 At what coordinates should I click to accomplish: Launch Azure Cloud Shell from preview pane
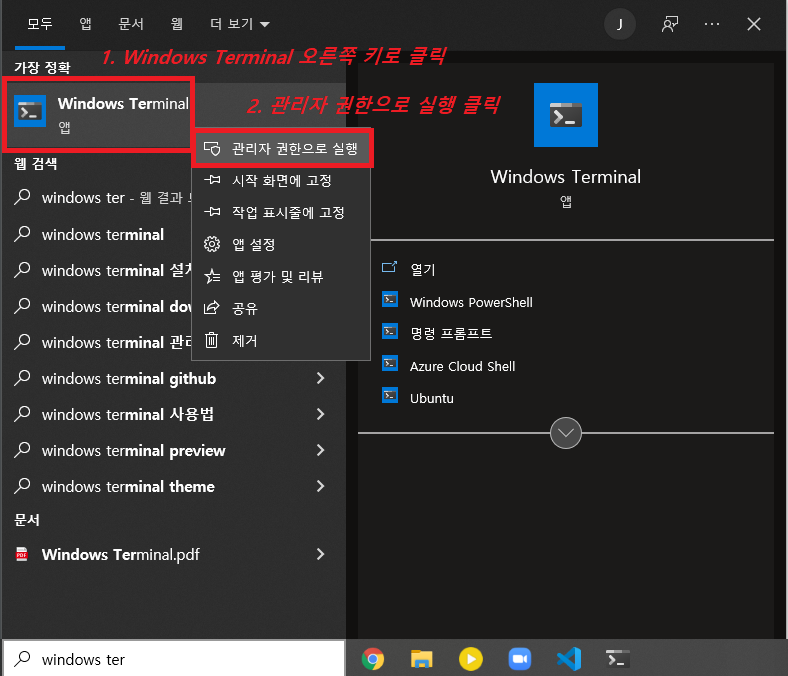[x=462, y=366]
